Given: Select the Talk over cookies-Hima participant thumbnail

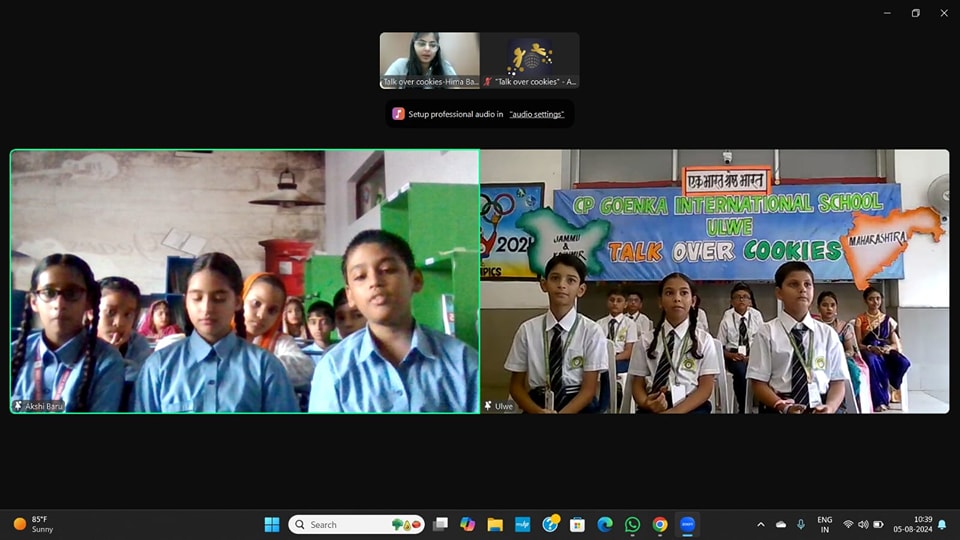Looking at the screenshot, I should click(x=430, y=61).
